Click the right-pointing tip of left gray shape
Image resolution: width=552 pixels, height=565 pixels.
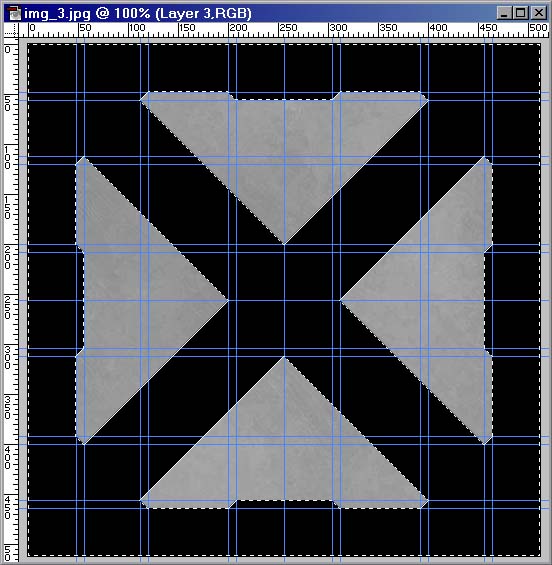pos(228,300)
